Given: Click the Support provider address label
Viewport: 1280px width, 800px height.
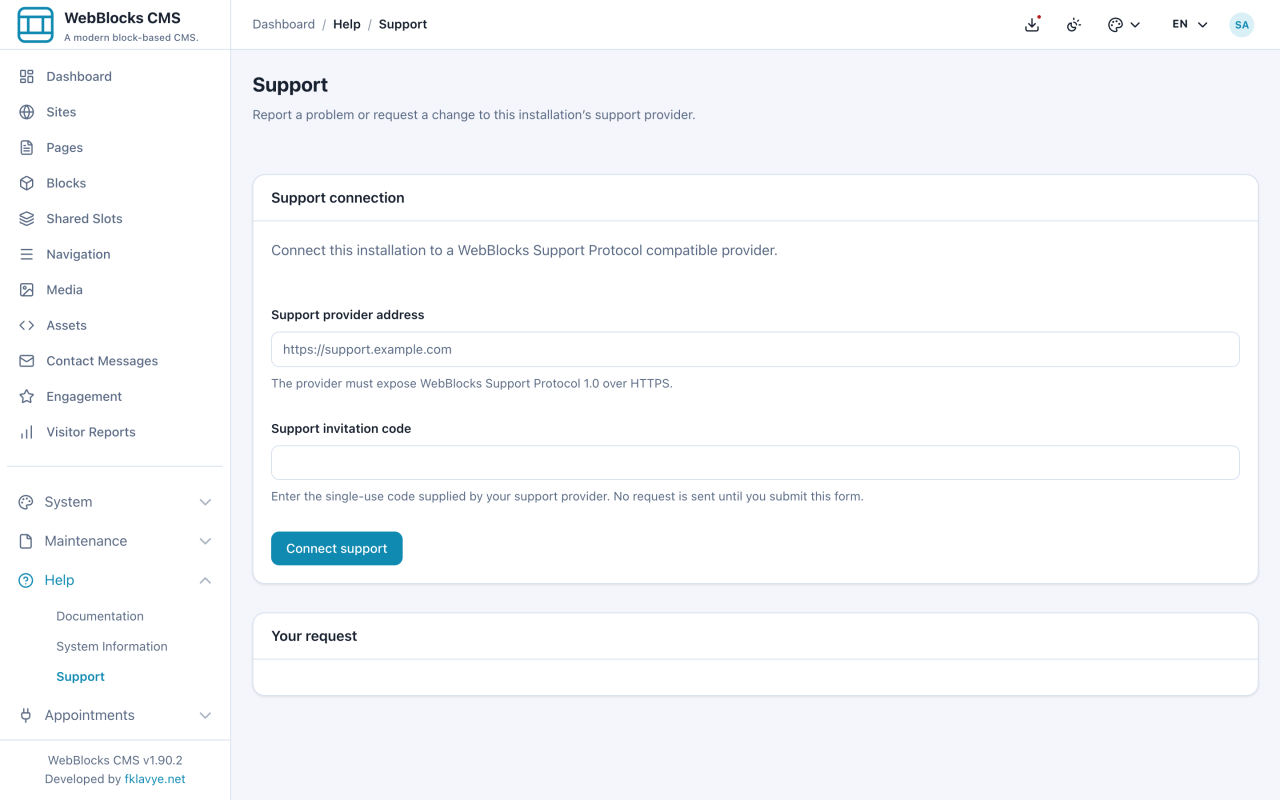Looking at the screenshot, I should point(348,315).
